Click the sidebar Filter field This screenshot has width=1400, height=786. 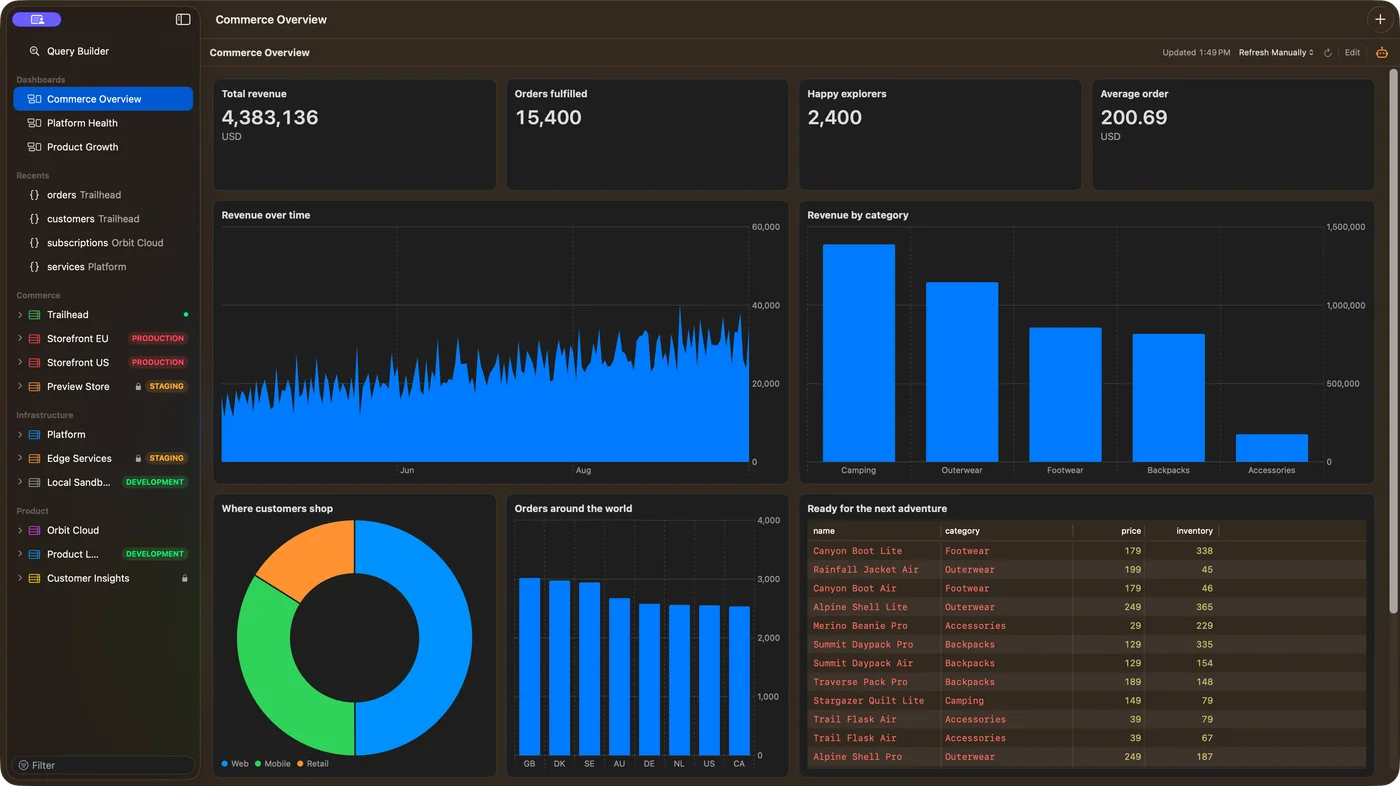(x=103, y=766)
